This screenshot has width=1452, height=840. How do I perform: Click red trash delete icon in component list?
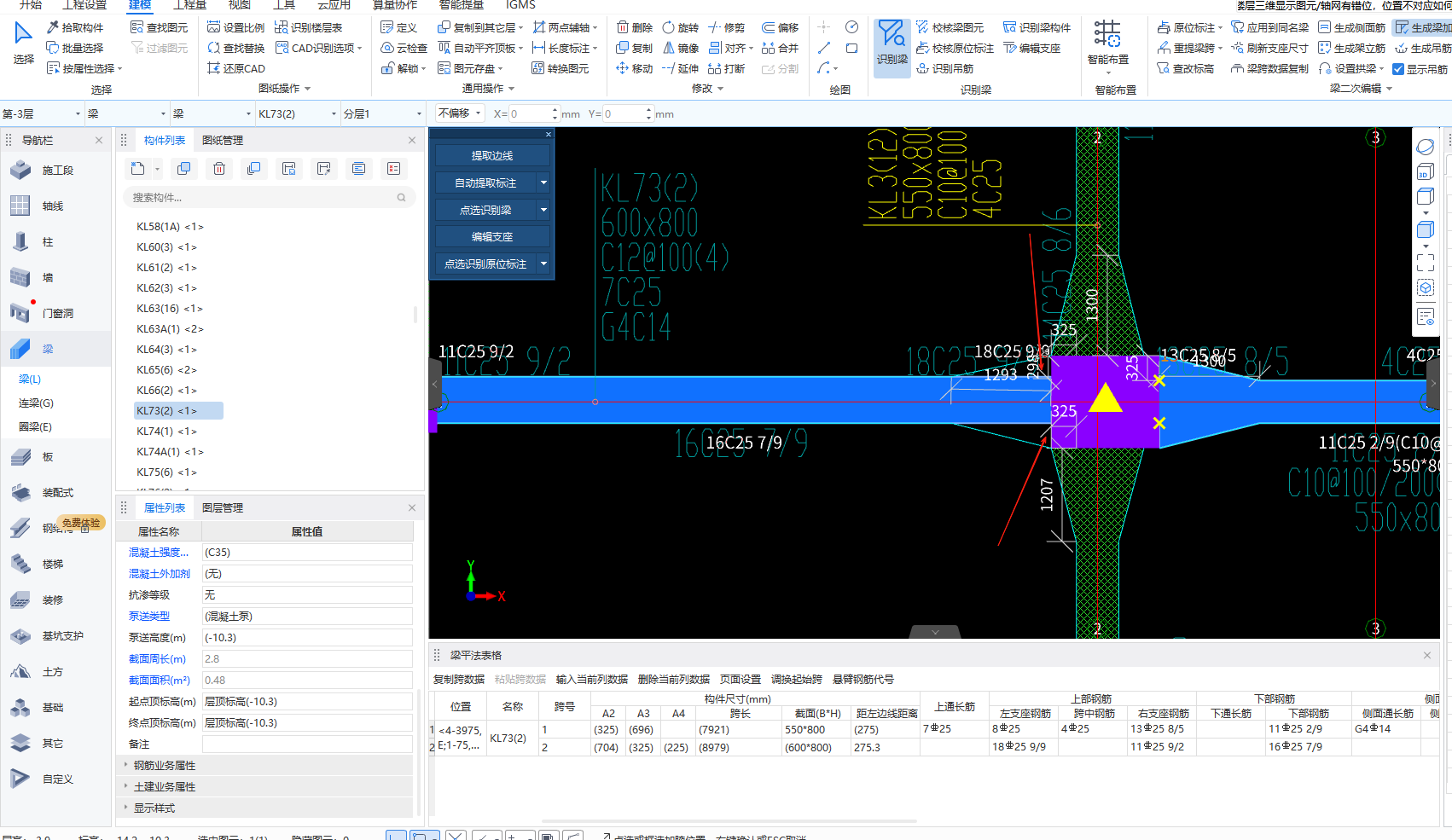pyautogui.click(x=219, y=169)
